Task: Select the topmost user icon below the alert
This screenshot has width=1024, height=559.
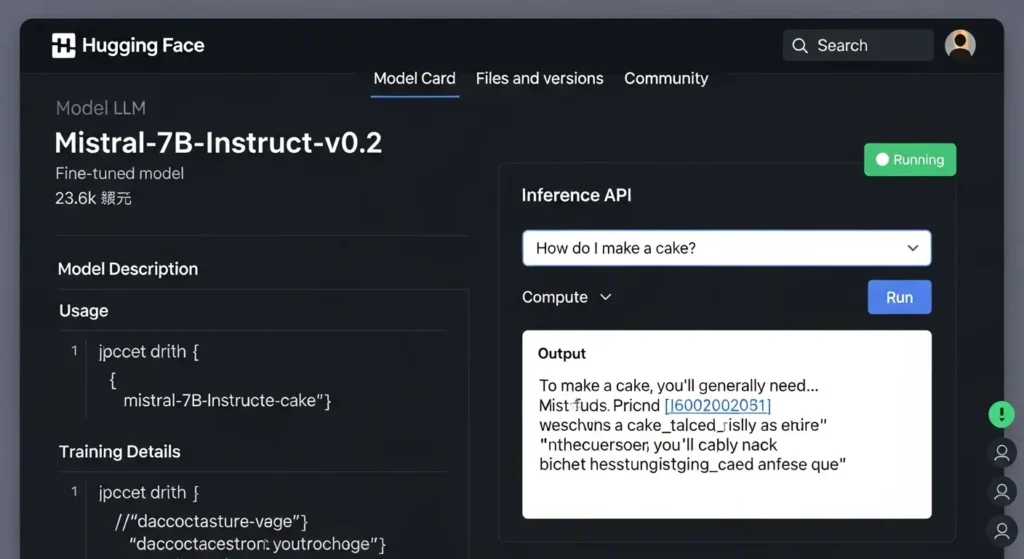Action: pos(1001,453)
